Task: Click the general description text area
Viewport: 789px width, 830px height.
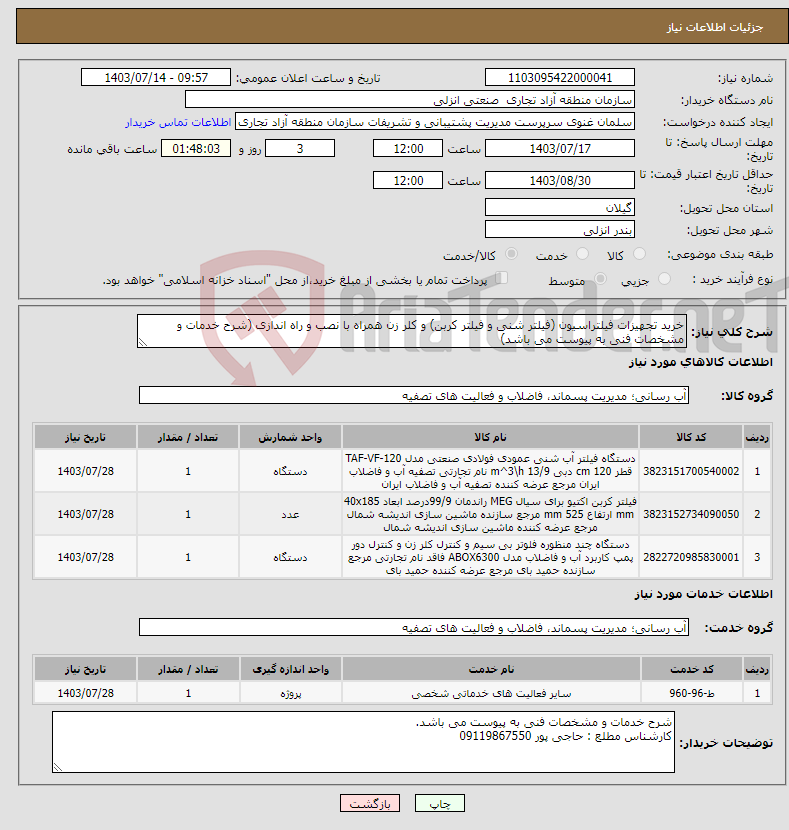Action: pos(412,331)
